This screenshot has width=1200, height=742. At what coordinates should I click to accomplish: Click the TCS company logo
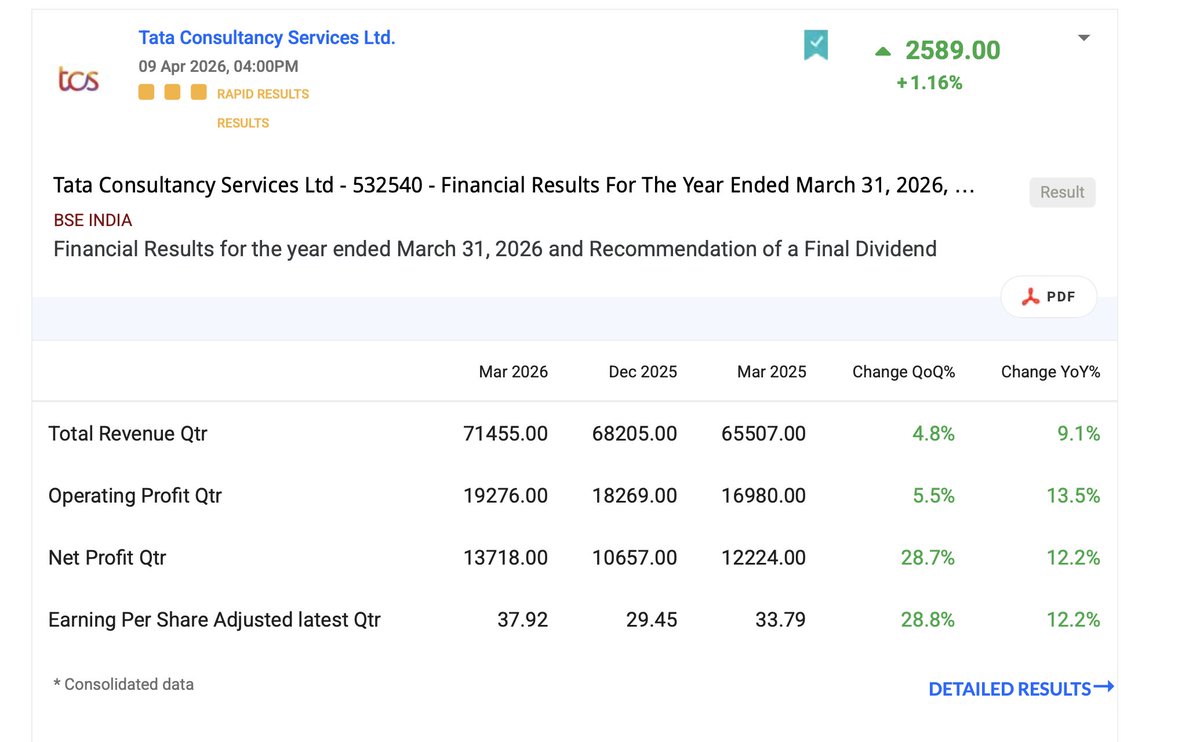(78, 79)
